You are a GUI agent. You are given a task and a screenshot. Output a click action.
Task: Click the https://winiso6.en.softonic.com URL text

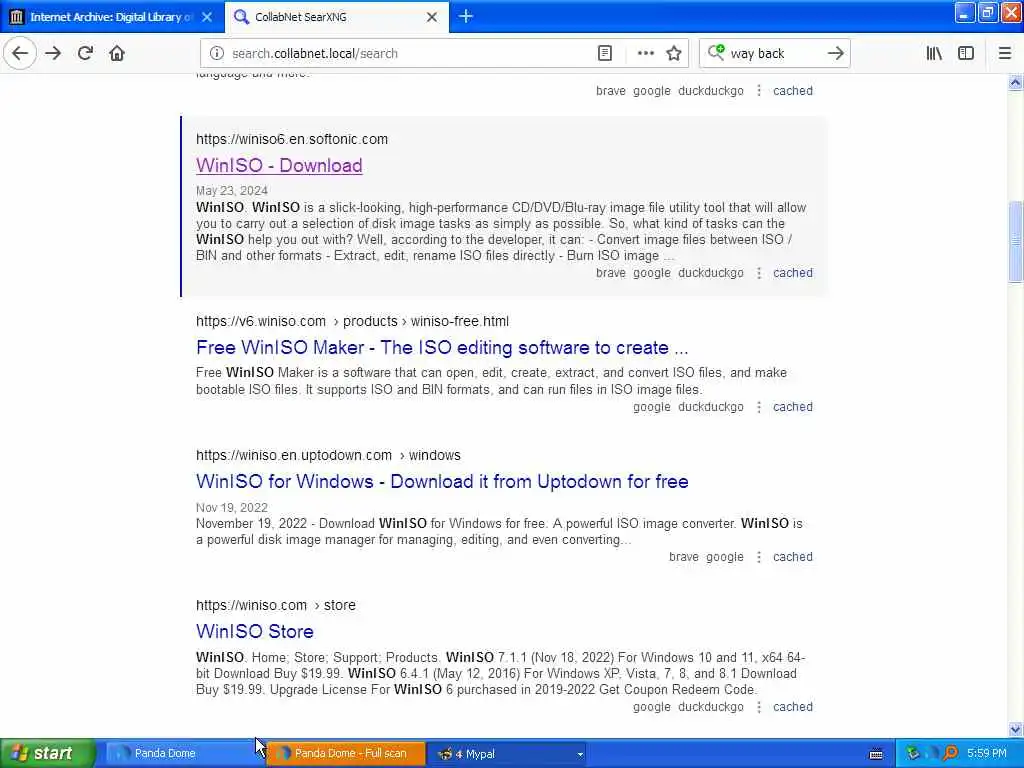pos(292,139)
